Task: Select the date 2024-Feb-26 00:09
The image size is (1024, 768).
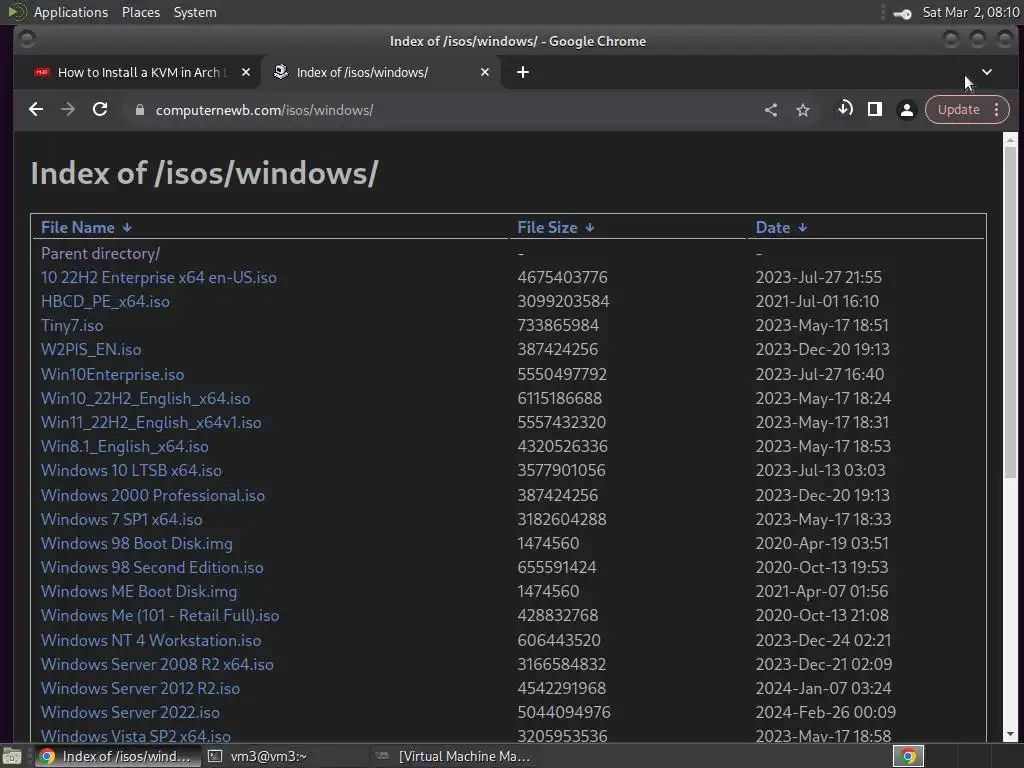Action: [x=825, y=712]
